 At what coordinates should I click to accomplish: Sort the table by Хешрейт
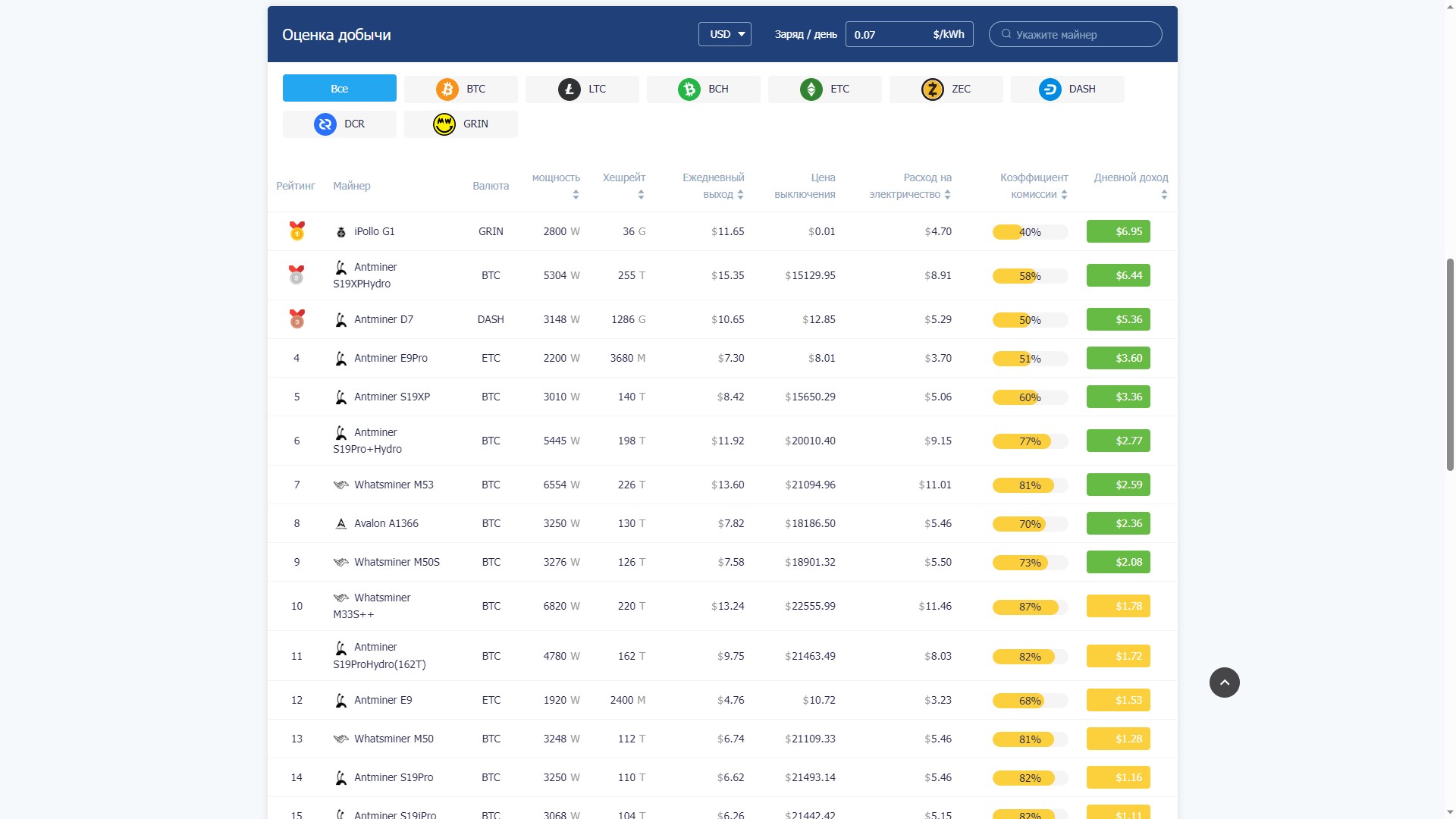641,195
